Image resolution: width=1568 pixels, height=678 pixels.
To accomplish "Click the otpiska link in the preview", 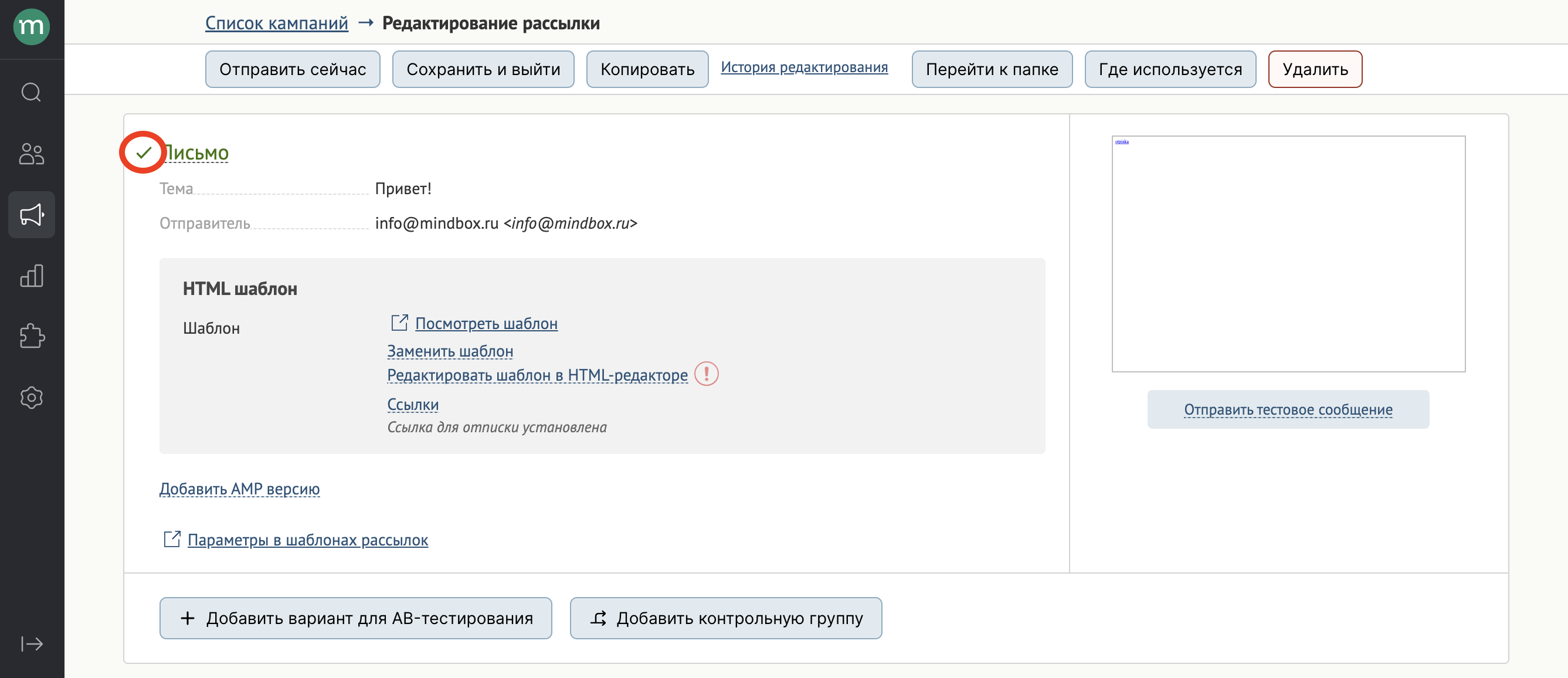I will tap(1122, 142).
